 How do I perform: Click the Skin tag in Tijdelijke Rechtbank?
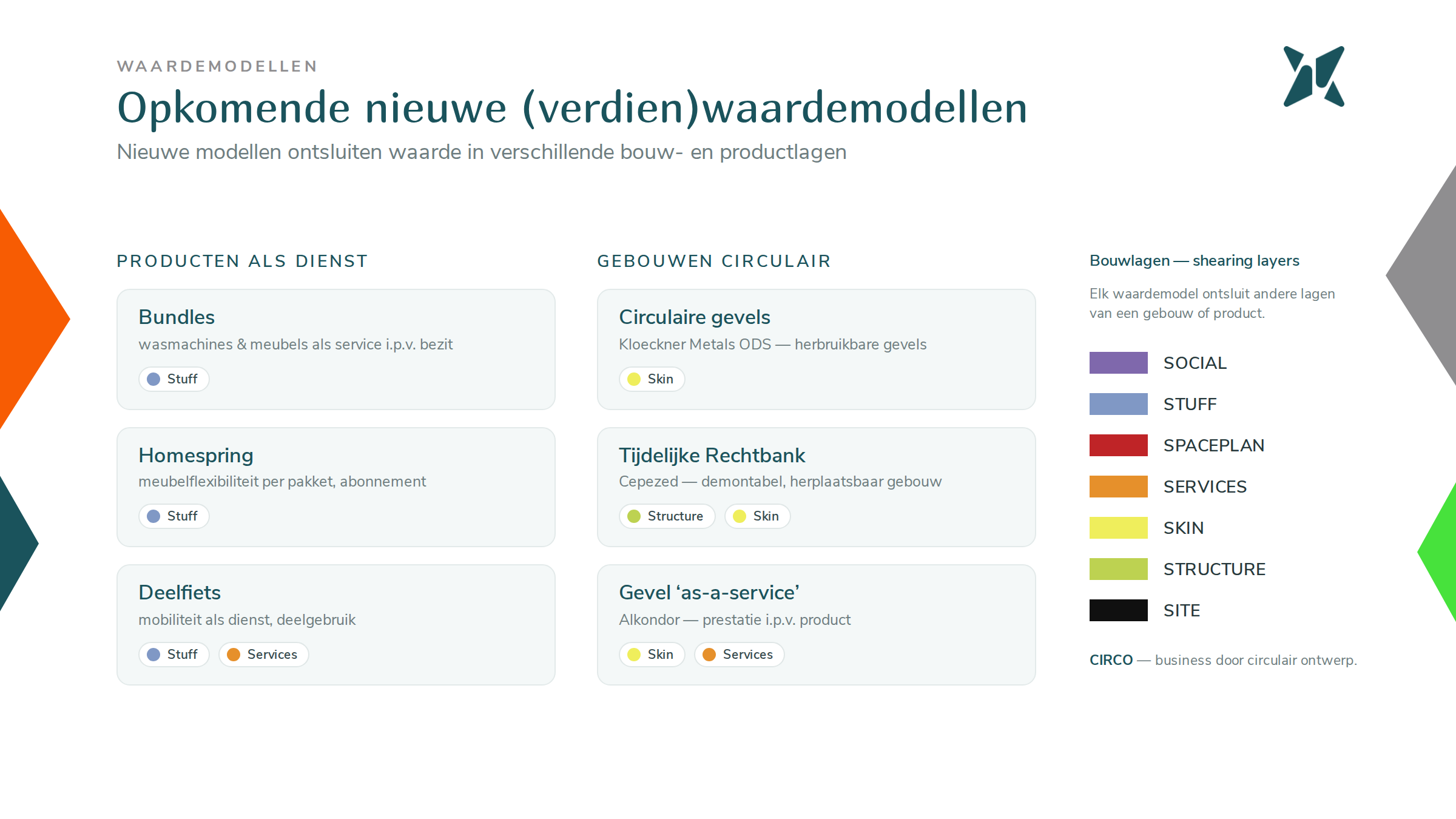tap(758, 516)
